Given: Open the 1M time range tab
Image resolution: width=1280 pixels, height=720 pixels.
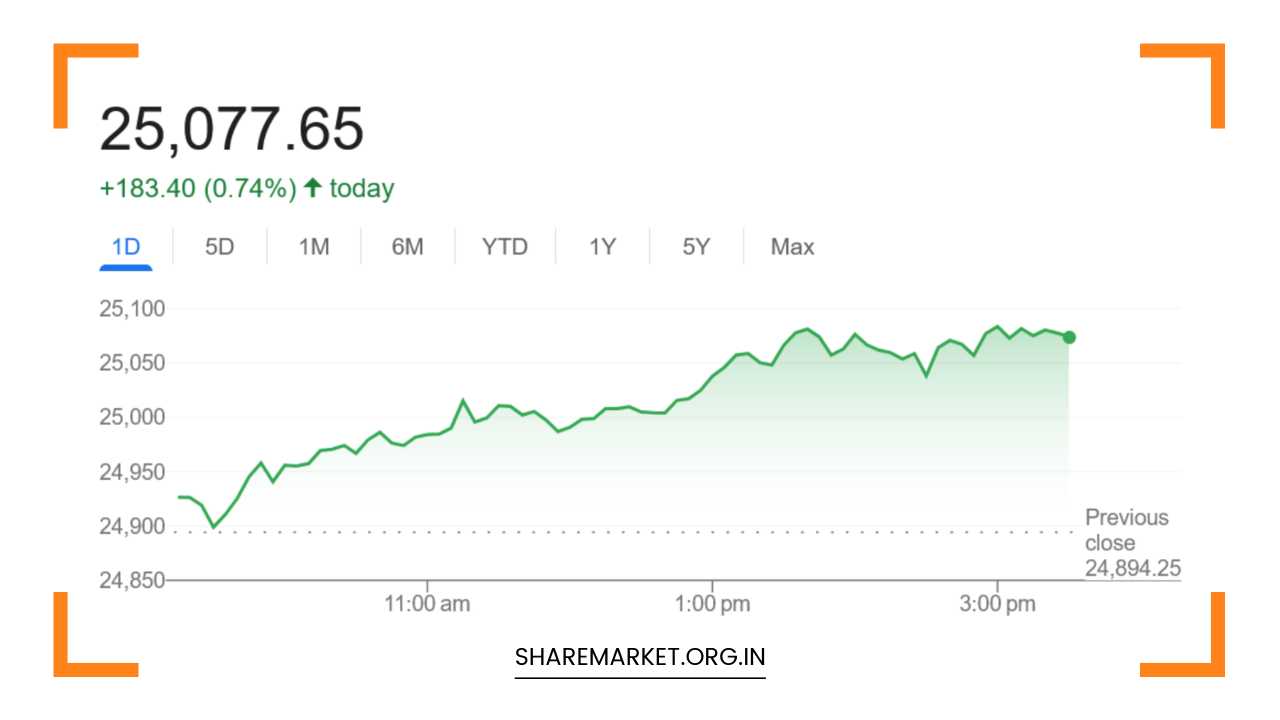Looking at the screenshot, I should pos(314,247).
